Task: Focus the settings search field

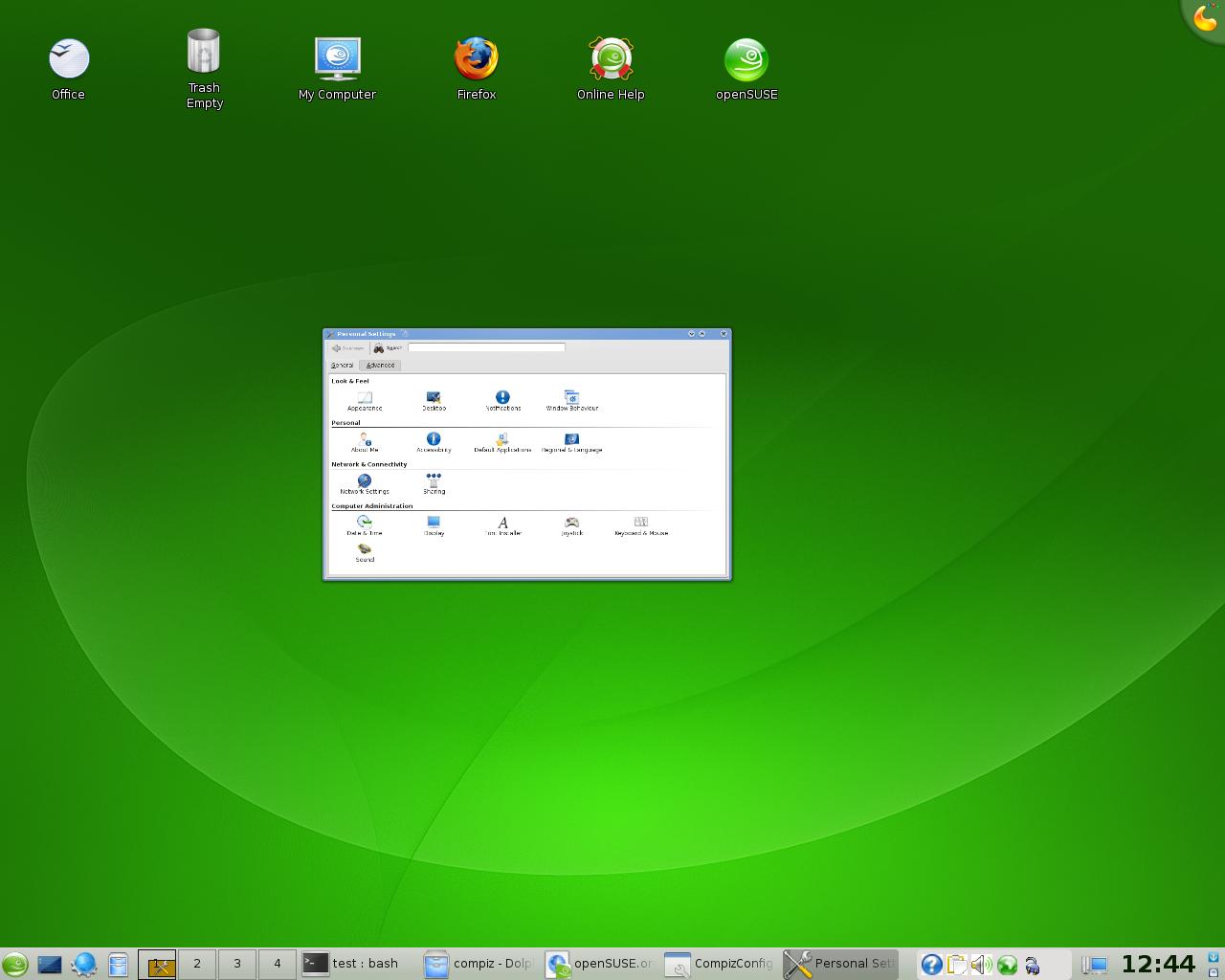Action: pos(486,347)
